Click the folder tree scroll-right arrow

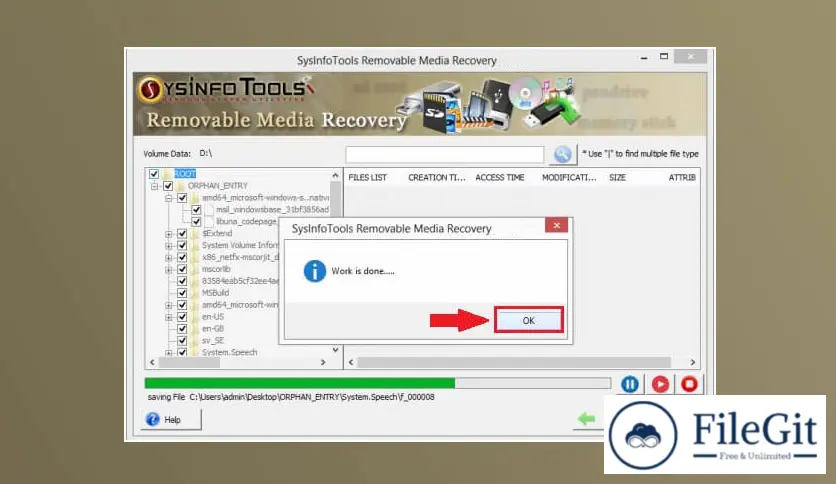323,362
